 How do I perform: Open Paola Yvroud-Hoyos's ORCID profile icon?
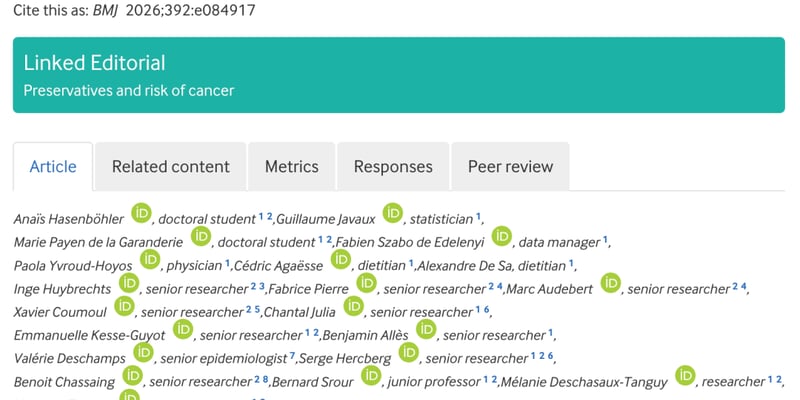150,260
